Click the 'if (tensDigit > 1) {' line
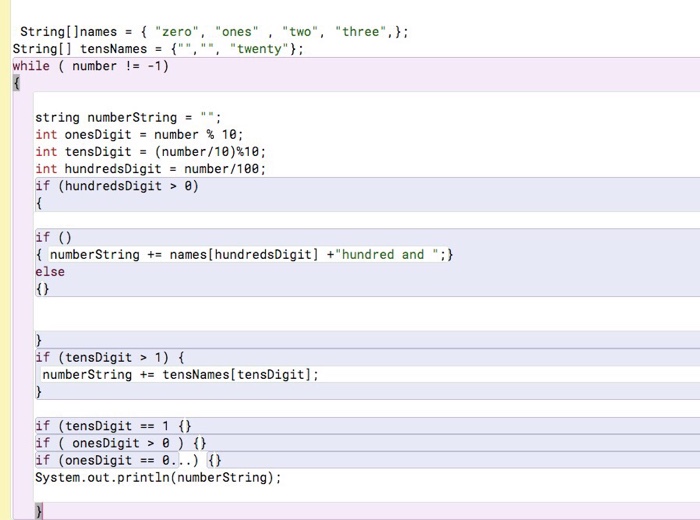The height and width of the screenshot is (520, 700). click(110, 358)
